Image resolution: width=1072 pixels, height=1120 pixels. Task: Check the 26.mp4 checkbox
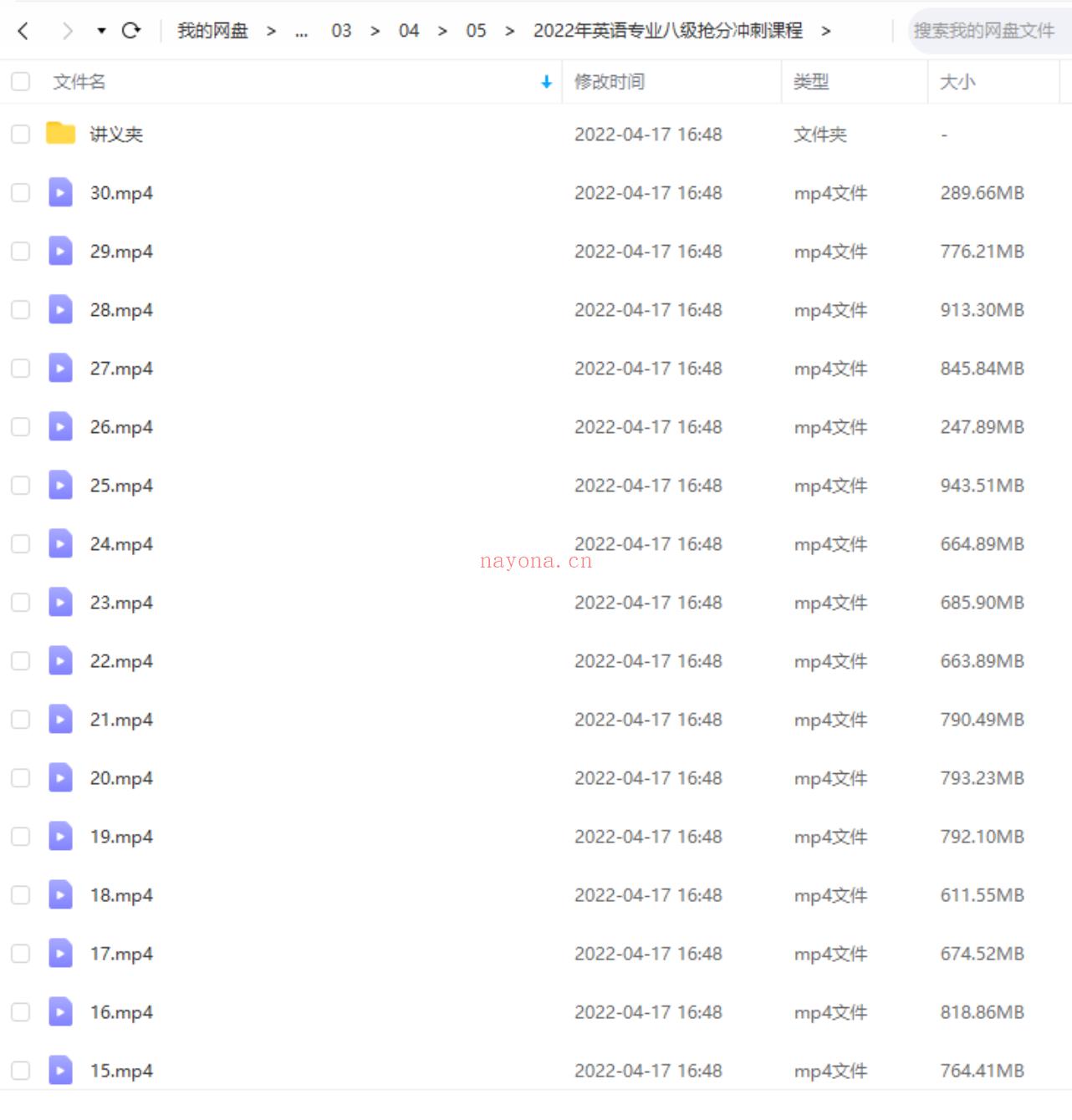pyautogui.click(x=21, y=426)
